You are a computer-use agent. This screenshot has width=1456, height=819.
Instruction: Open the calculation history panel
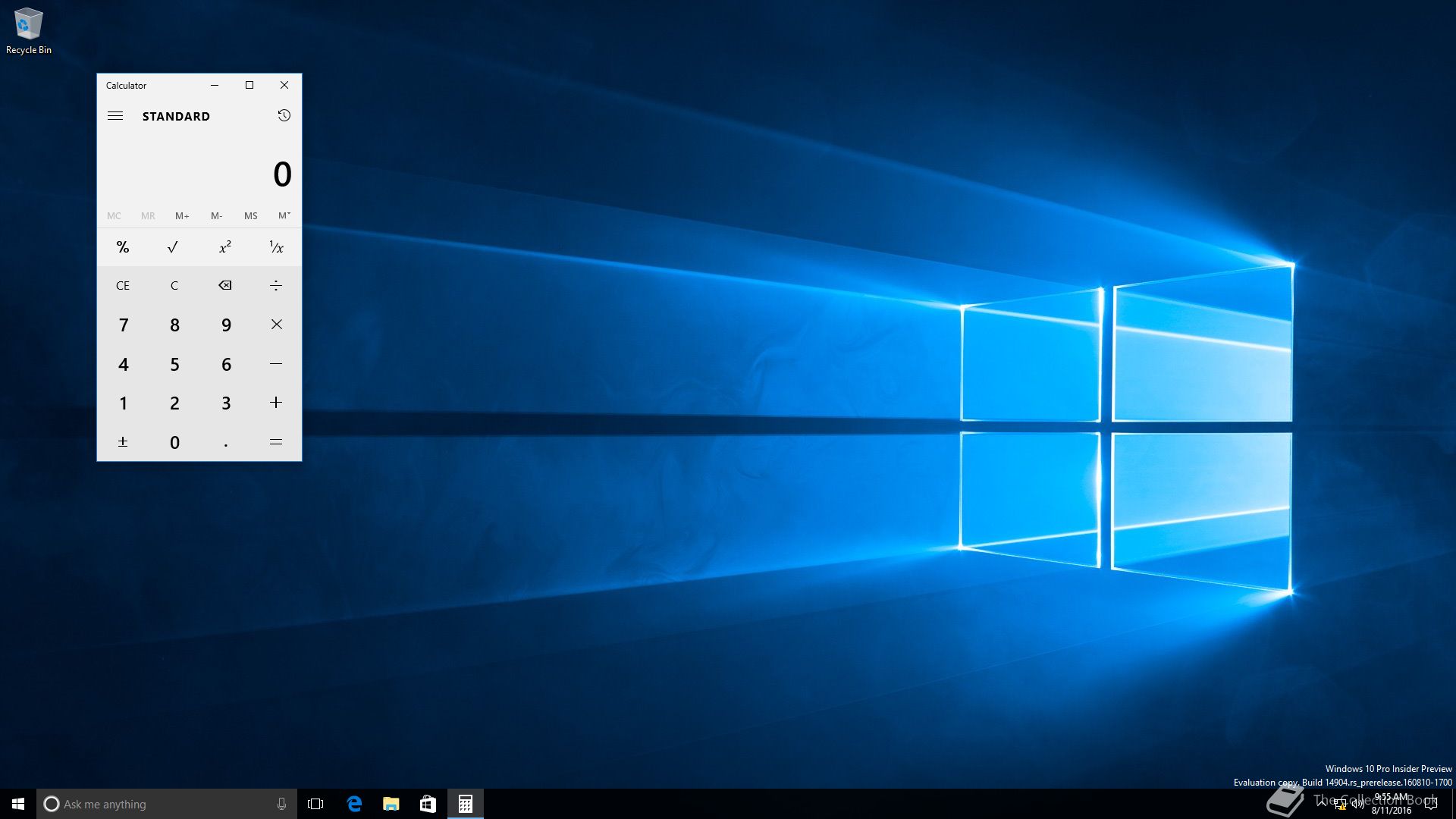pyautogui.click(x=284, y=115)
